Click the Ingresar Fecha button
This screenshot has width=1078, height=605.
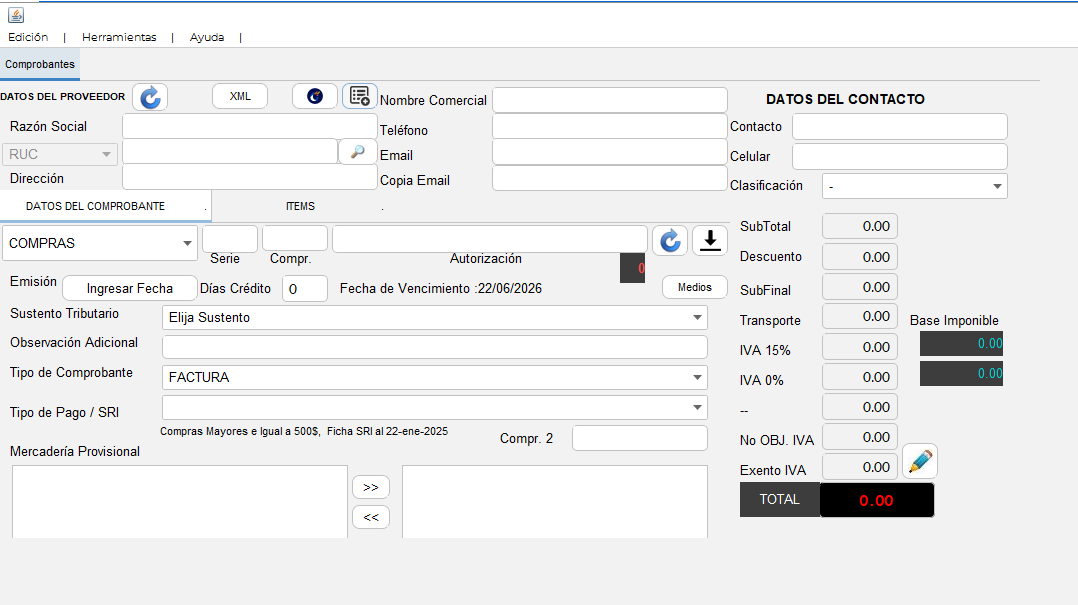coord(129,289)
